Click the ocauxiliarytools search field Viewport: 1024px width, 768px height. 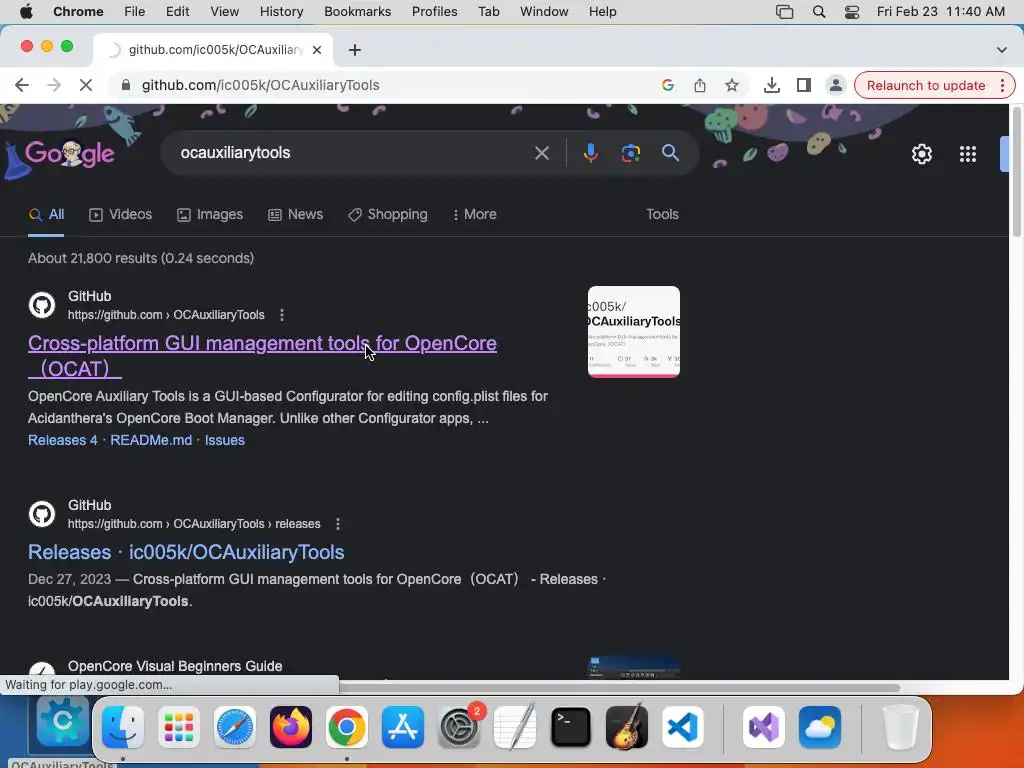point(353,153)
